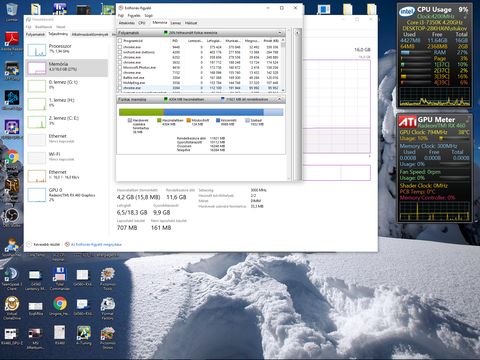
Task: Switch to Áttekintés tab in Resource Monitor
Action: pyautogui.click(x=127, y=23)
